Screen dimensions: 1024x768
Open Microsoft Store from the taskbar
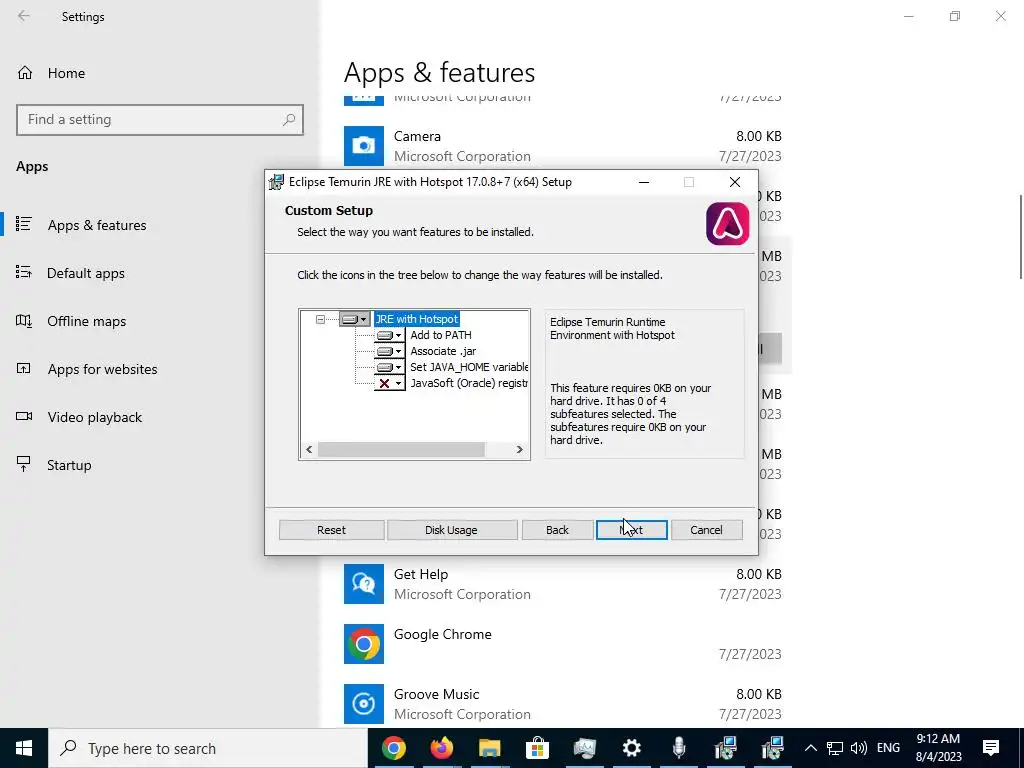pos(537,748)
